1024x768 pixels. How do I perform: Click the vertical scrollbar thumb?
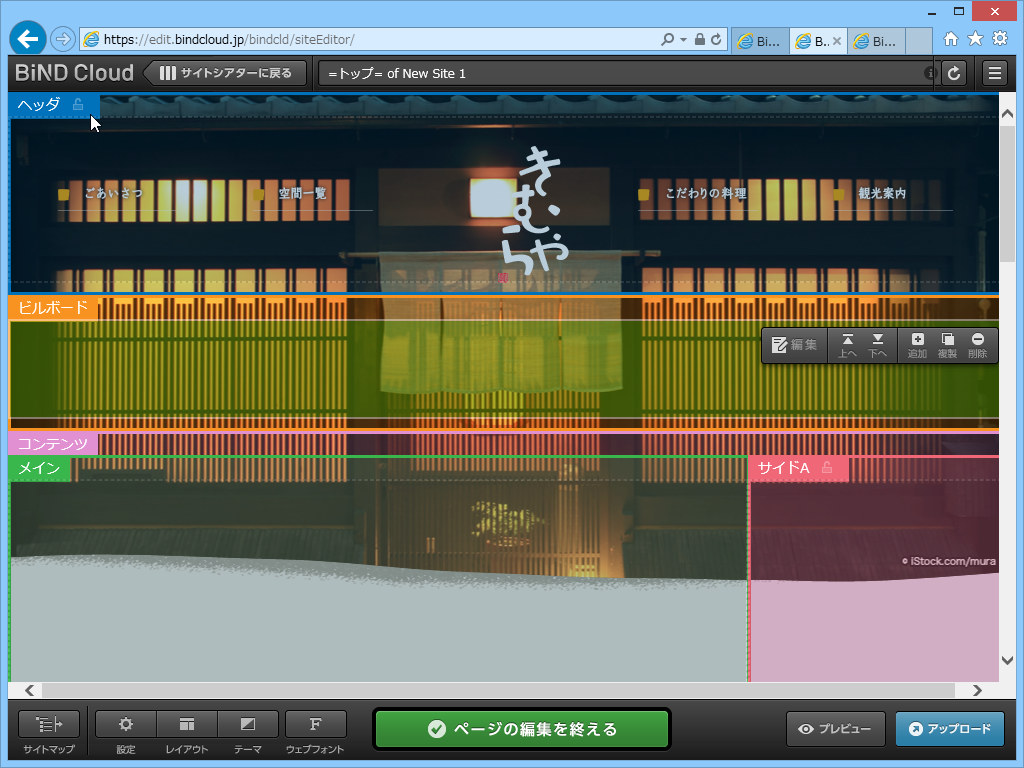(x=1008, y=194)
